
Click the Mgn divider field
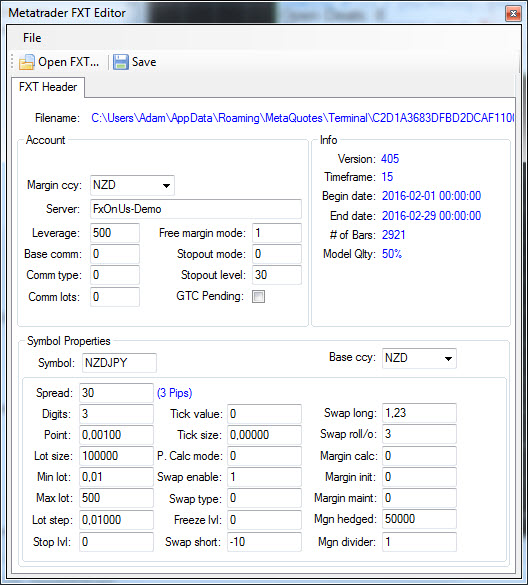419,542
